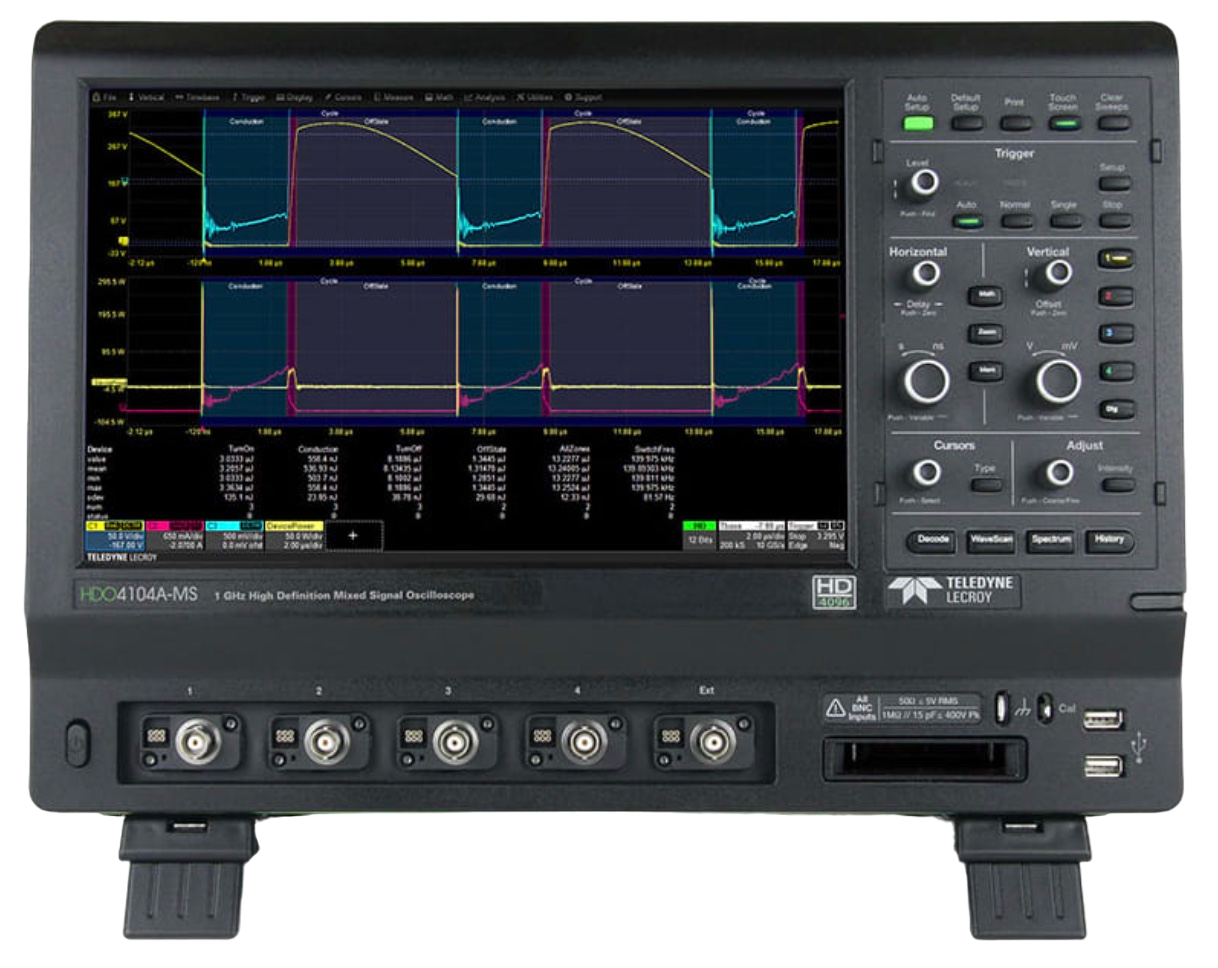
Task: Push the Cursors select knob
Action: pyautogui.click(x=926, y=473)
